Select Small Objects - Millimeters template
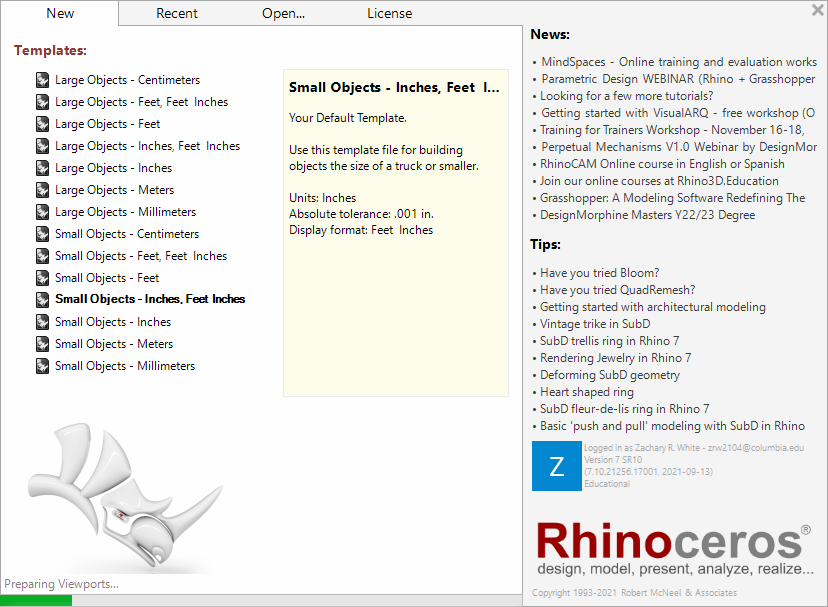The height and width of the screenshot is (607, 828). tap(125, 366)
